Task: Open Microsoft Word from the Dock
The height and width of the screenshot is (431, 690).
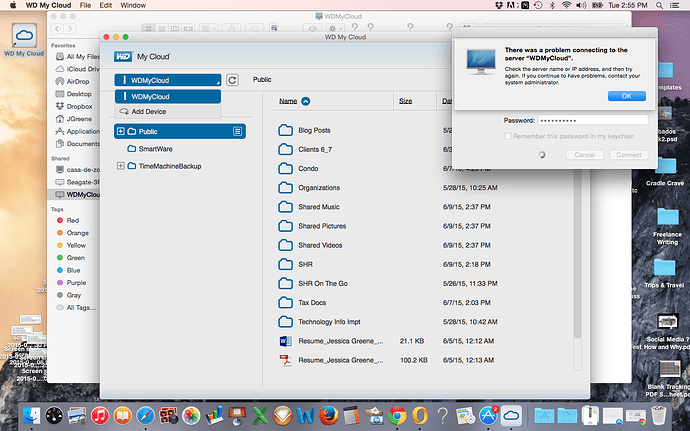Action: click(305, 416)
